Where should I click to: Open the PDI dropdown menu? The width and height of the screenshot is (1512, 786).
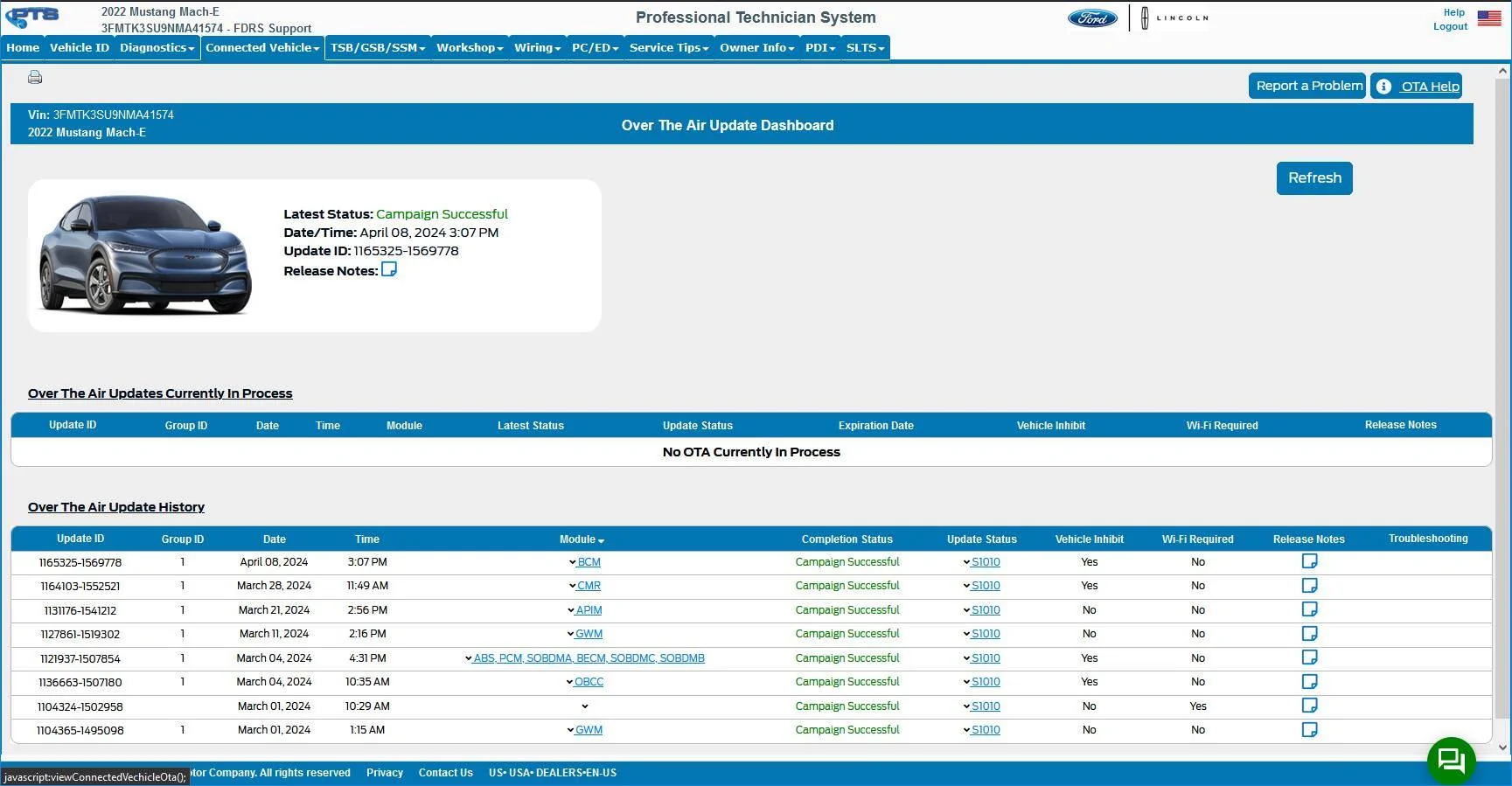tap(820, 48)
